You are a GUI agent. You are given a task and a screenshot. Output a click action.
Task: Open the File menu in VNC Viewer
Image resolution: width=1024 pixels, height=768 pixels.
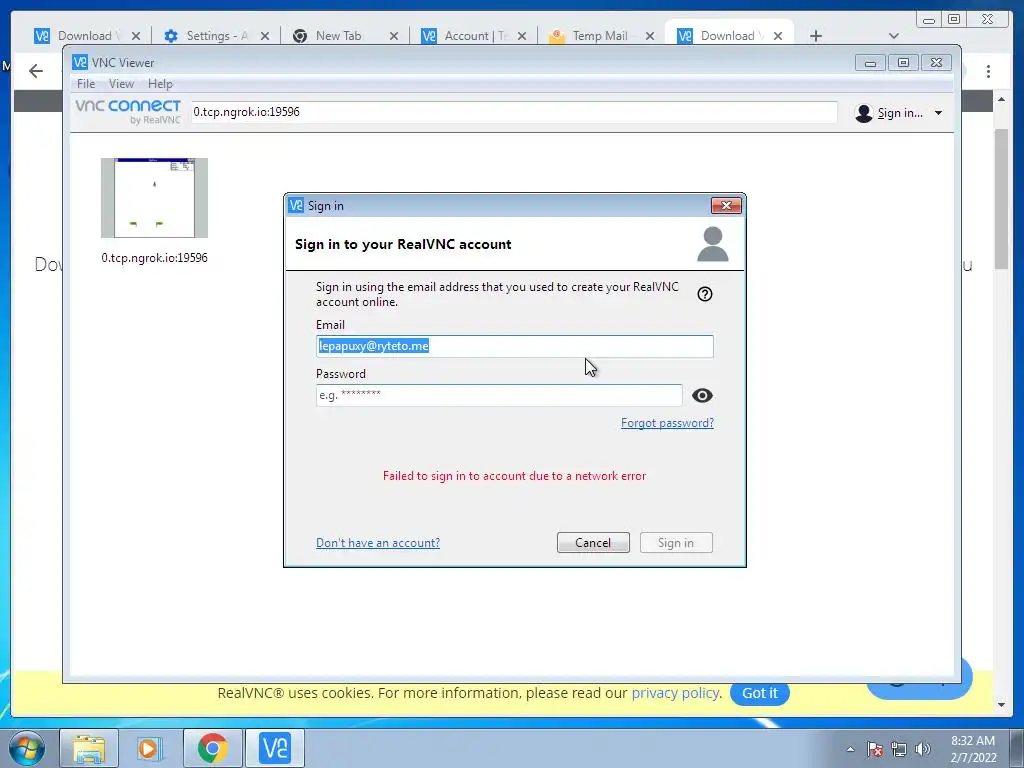[86, 84]
